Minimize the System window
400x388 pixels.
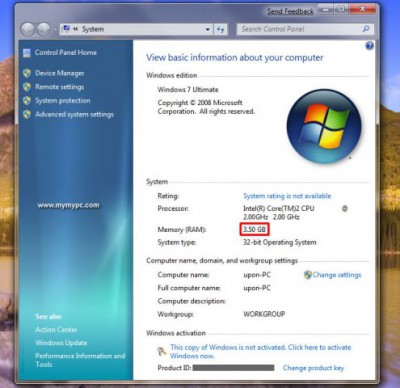[326, 10]
